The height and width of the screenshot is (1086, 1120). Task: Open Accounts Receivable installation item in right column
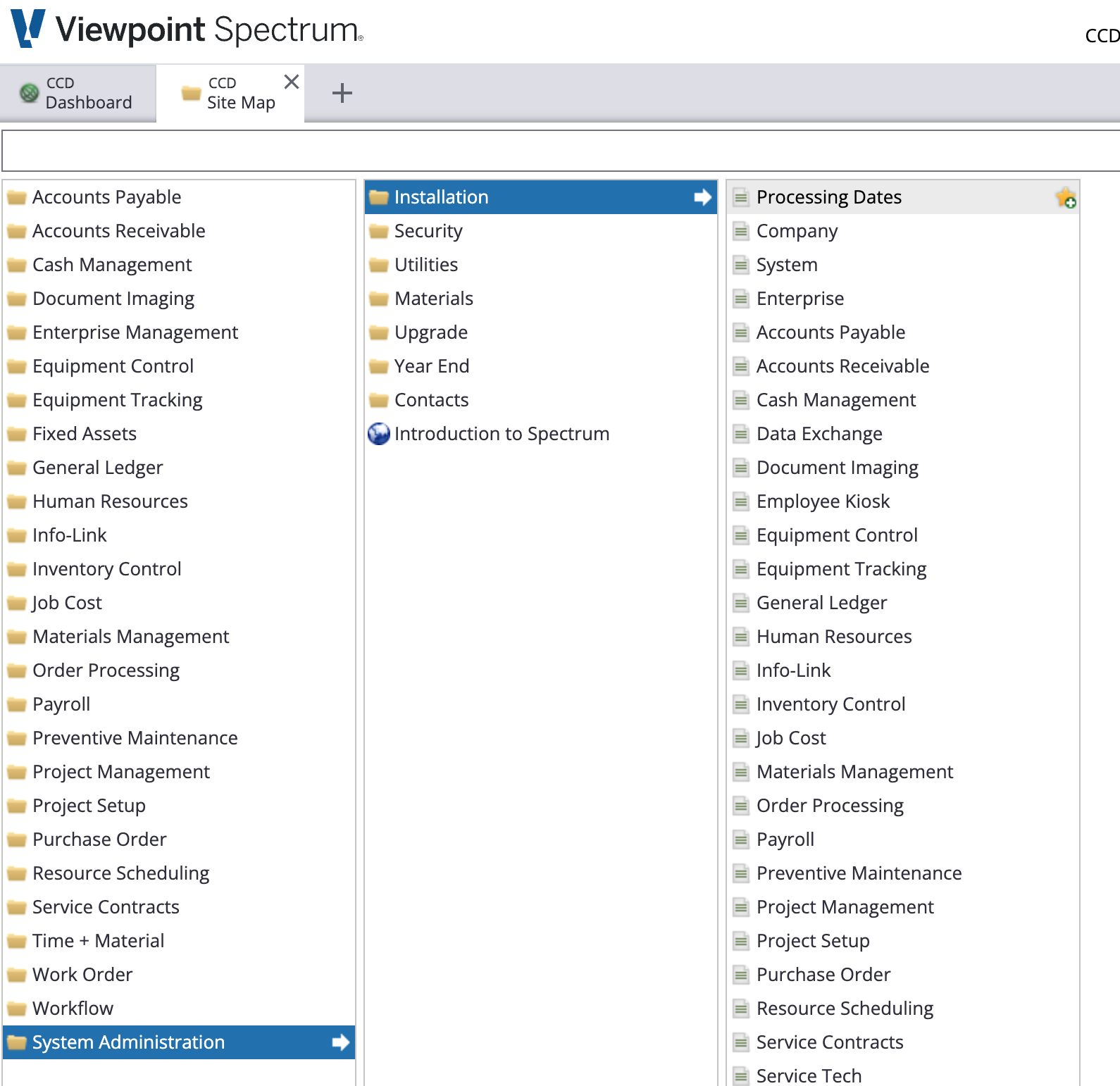pyautogui.click(x=903, y=366)
